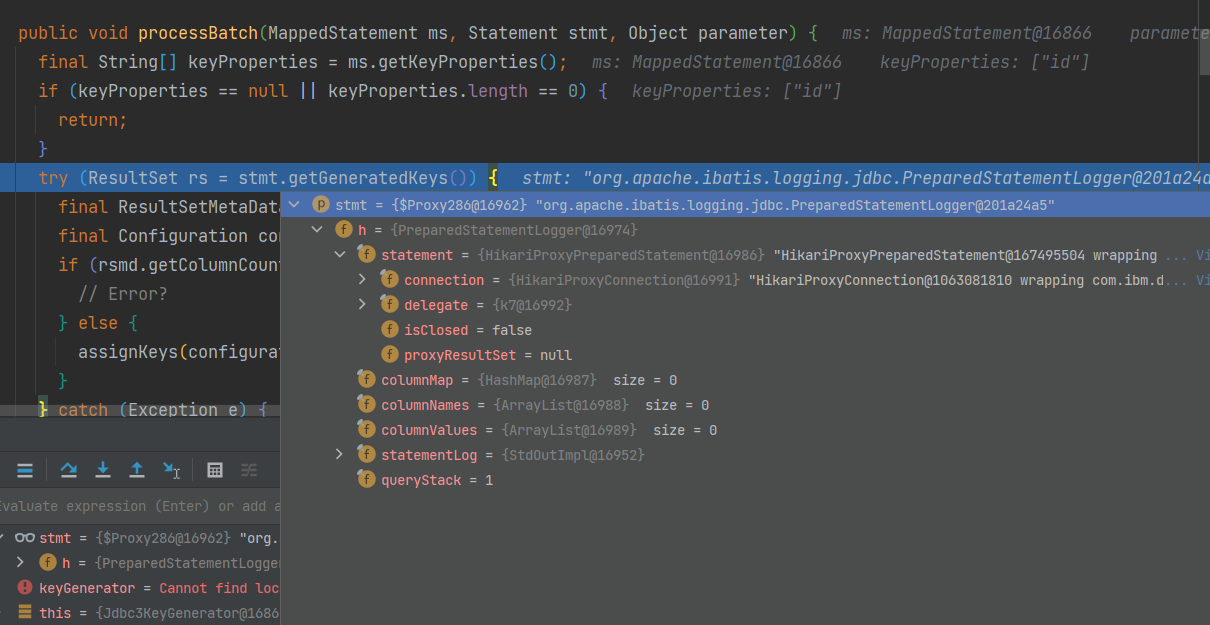Image resolution: width=1210 pixels, height=625 pixels.
Task: Collapse the h PreparedStatementLogger node in popup
Action: click(x=317, y=230)
